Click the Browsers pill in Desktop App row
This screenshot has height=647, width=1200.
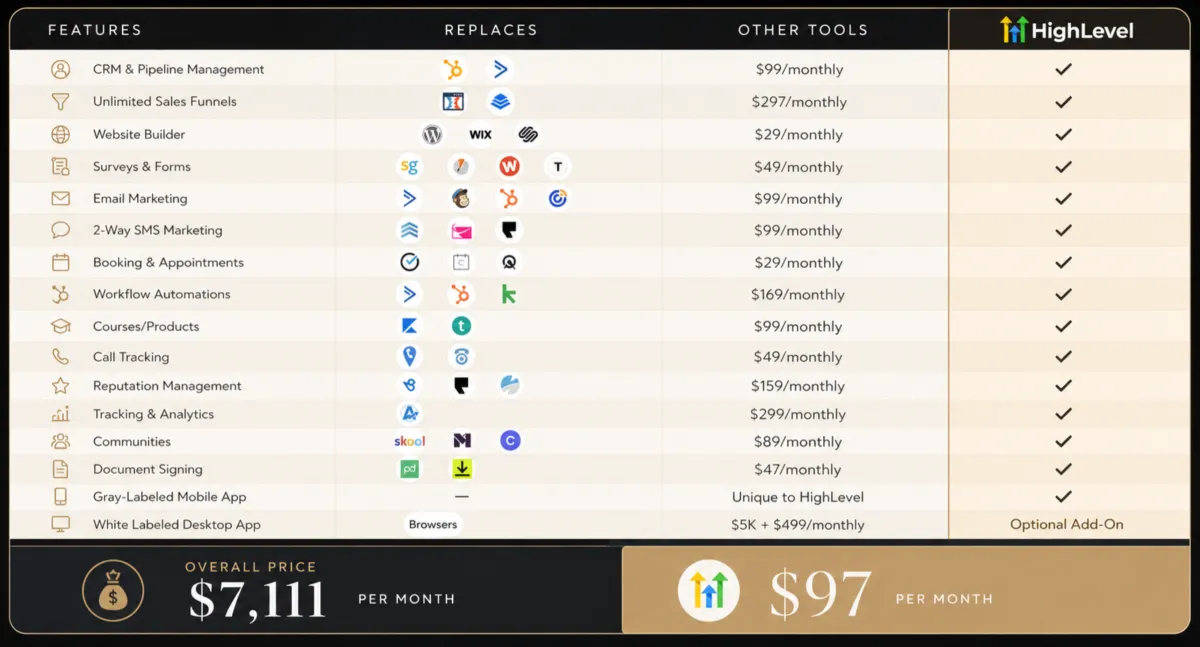(x=433, y=524)
